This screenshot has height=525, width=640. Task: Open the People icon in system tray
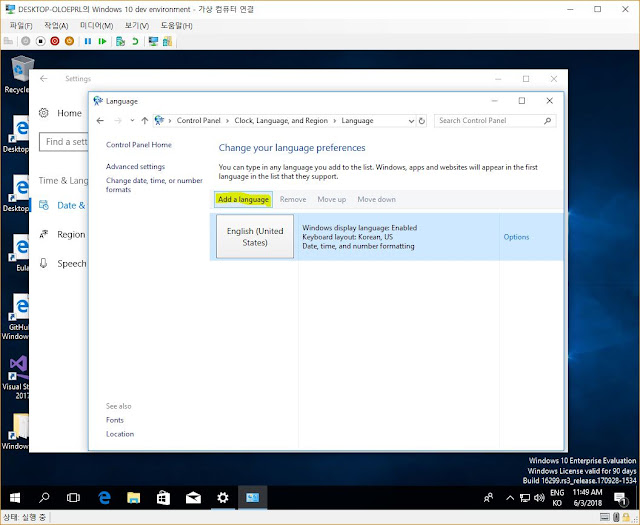(488, 498)
